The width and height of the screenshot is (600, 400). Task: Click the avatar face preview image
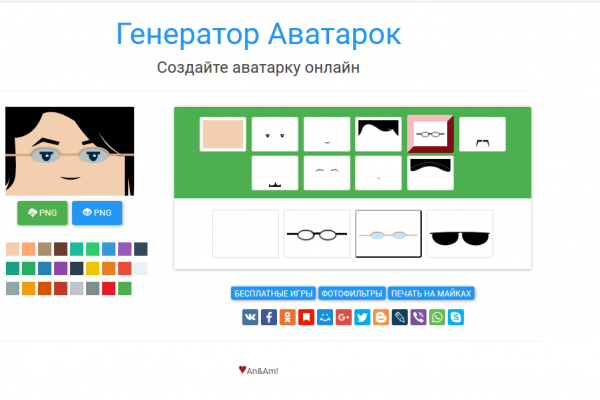pyautogui.click(x=70, y=151)
